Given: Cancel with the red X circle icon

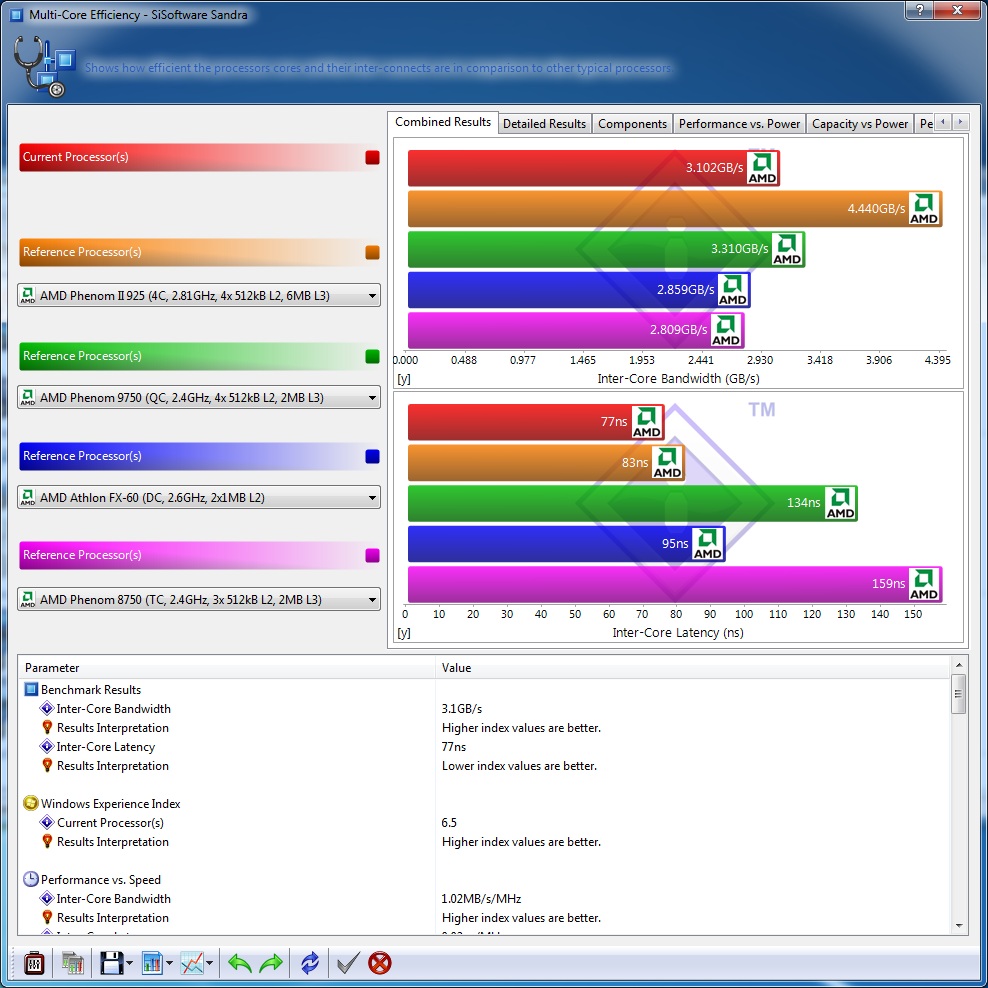Looking at the screenshot, I should pyautogui.click(x=380, y=963).
